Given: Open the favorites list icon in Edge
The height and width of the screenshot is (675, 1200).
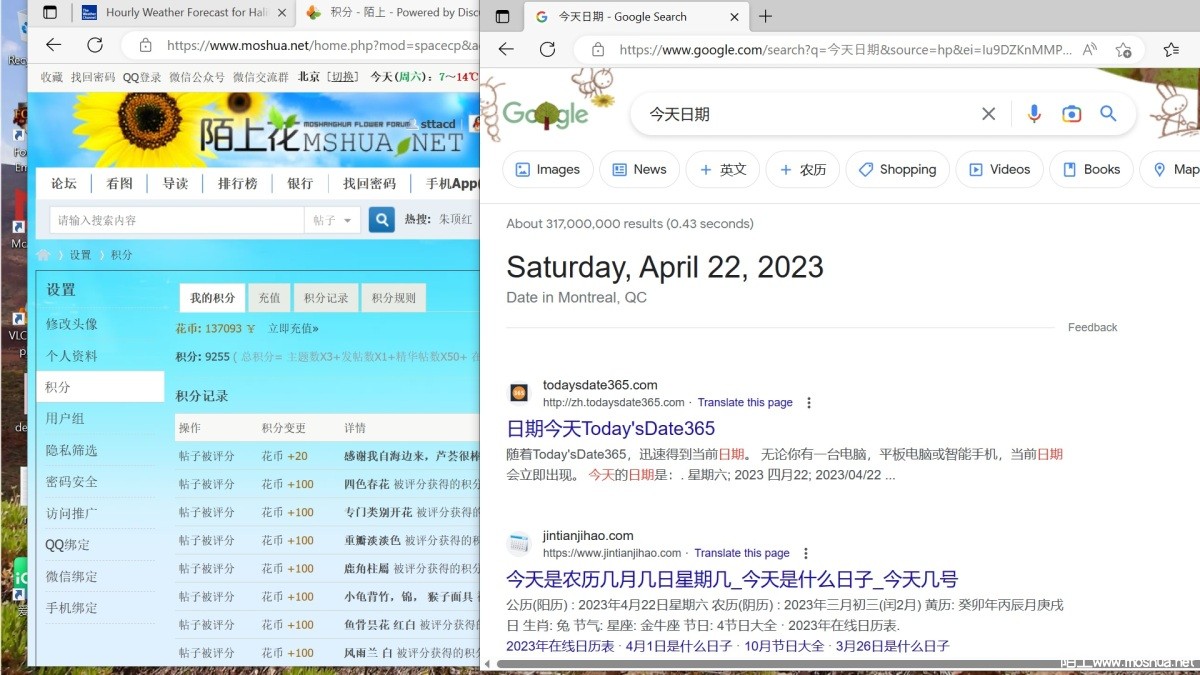Looking at the screenshot, I should pyautogui.click(x=1171, y=49).
